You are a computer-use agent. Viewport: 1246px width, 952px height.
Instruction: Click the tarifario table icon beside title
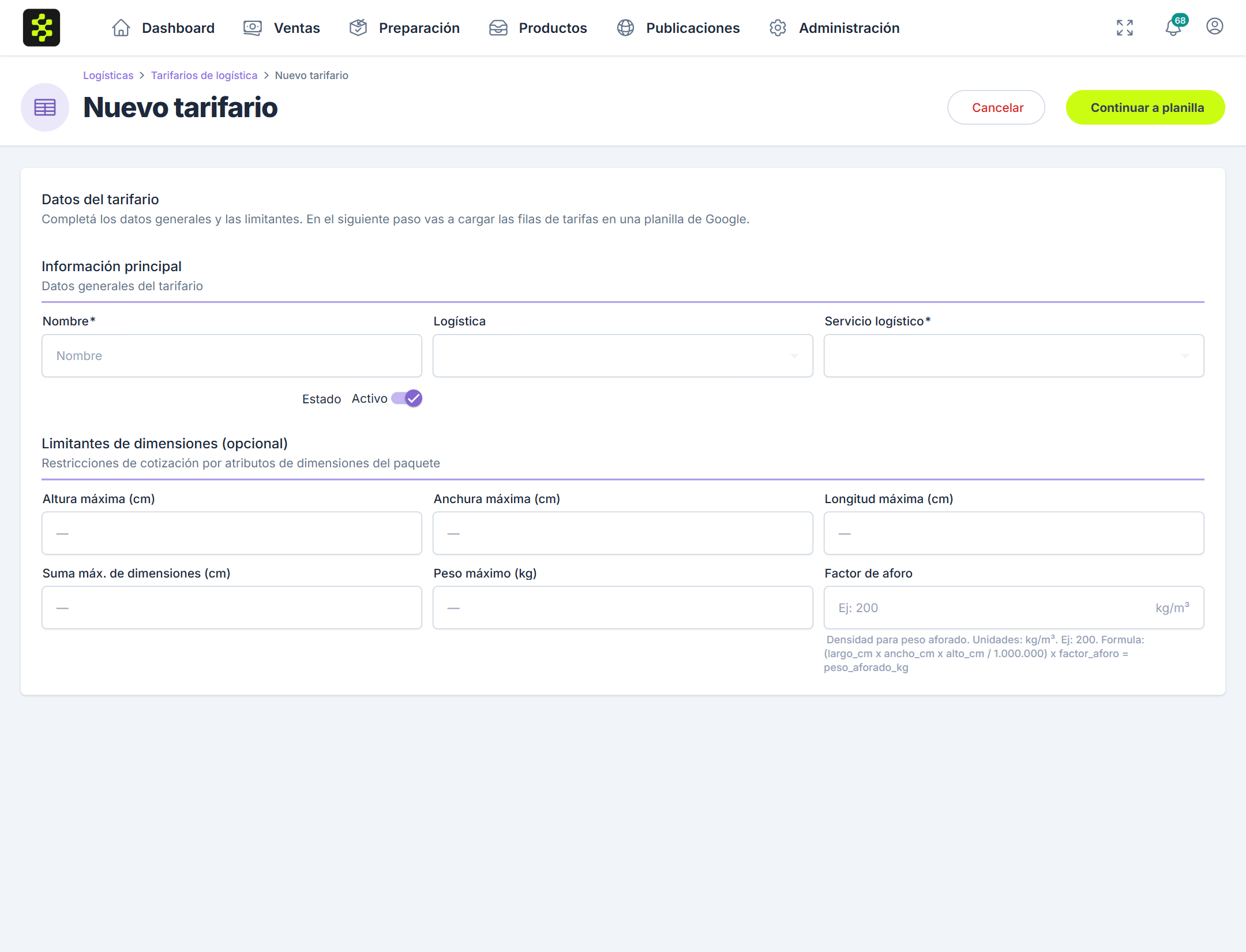coord(45,107)
